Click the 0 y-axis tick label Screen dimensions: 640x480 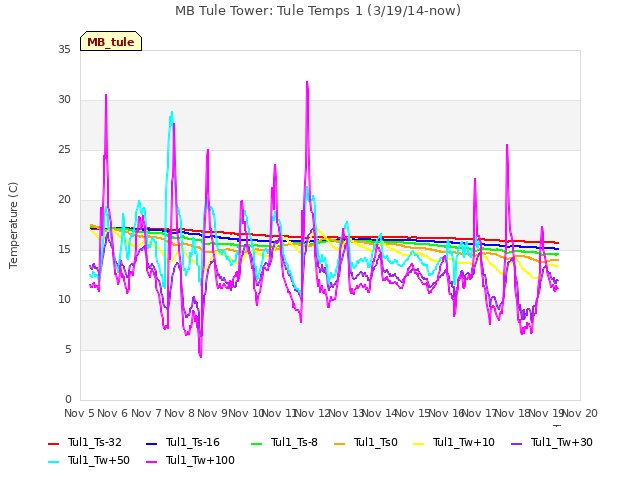[68, 399]
